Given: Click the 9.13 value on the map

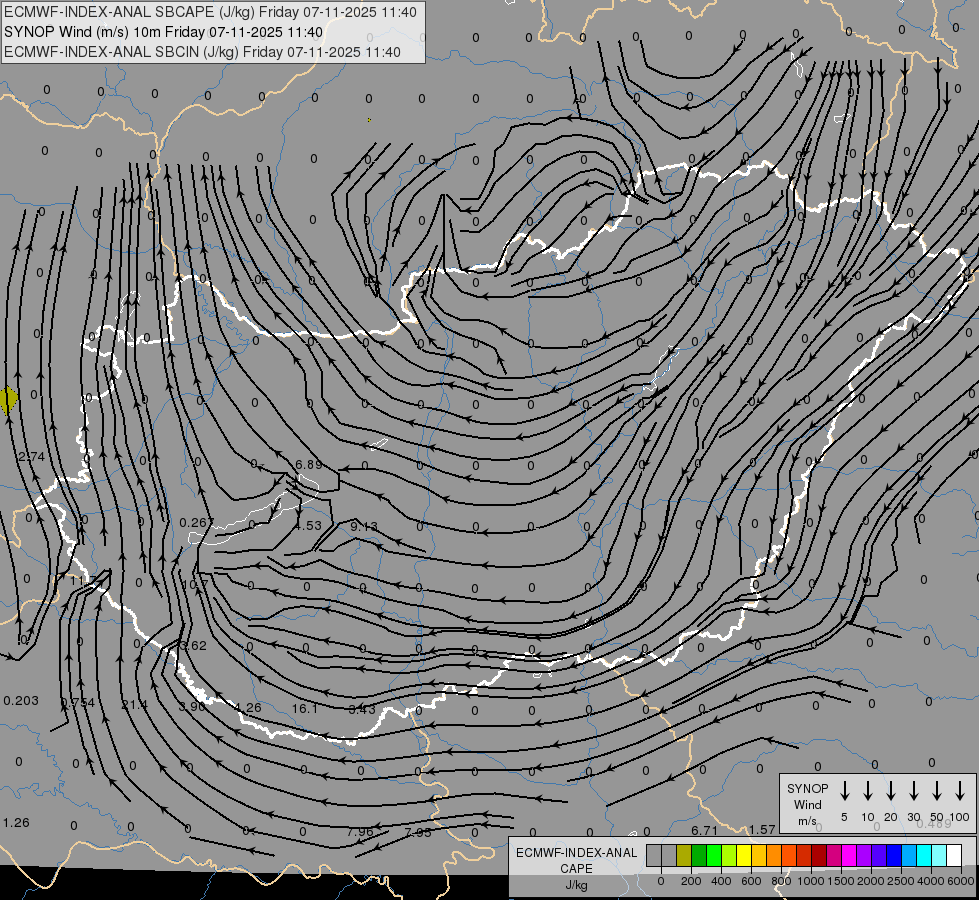Looking at the screenshot, I should click(x=363, y=527).
